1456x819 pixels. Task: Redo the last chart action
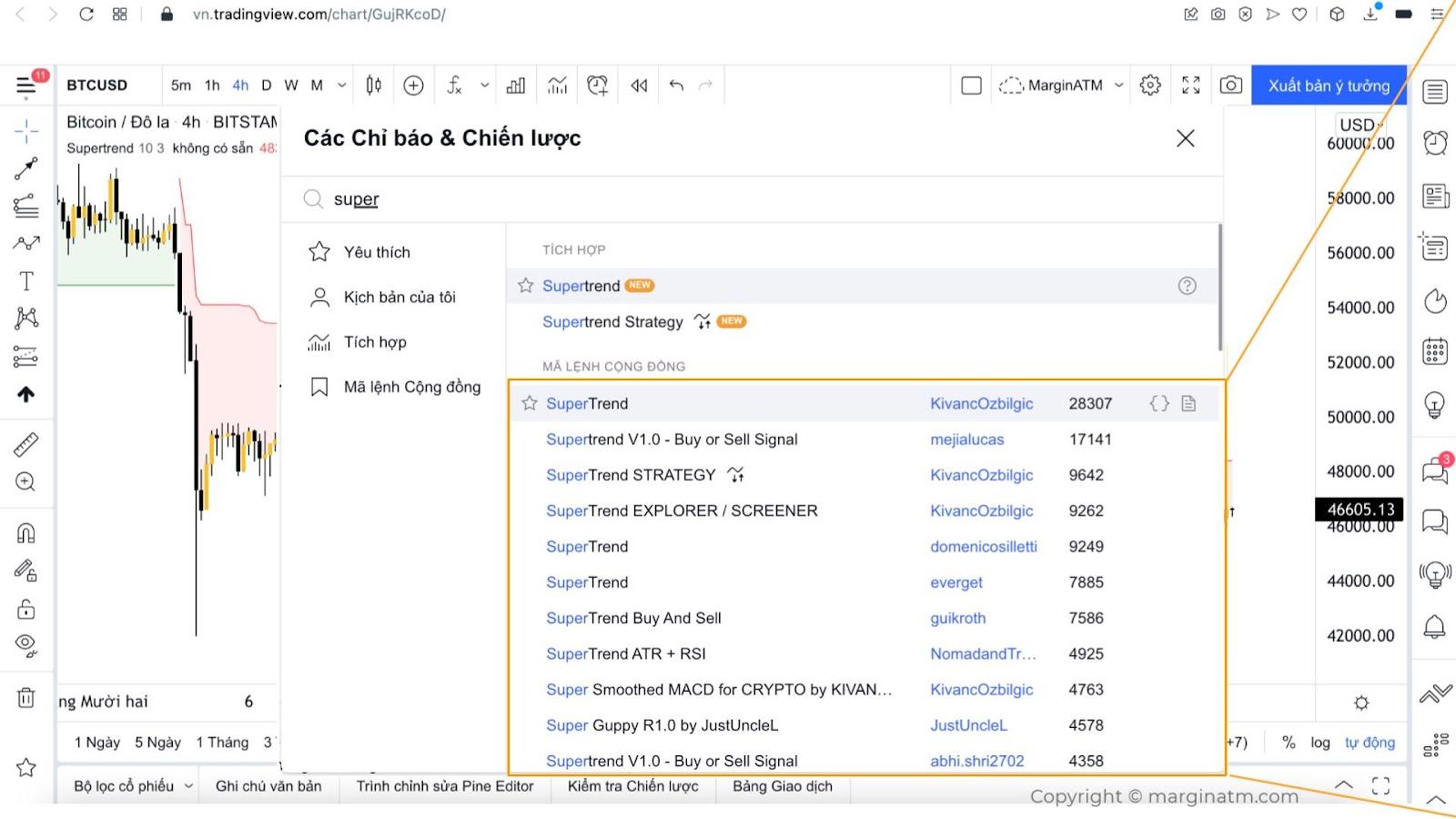pyautogui.click(x=705, y=86)
